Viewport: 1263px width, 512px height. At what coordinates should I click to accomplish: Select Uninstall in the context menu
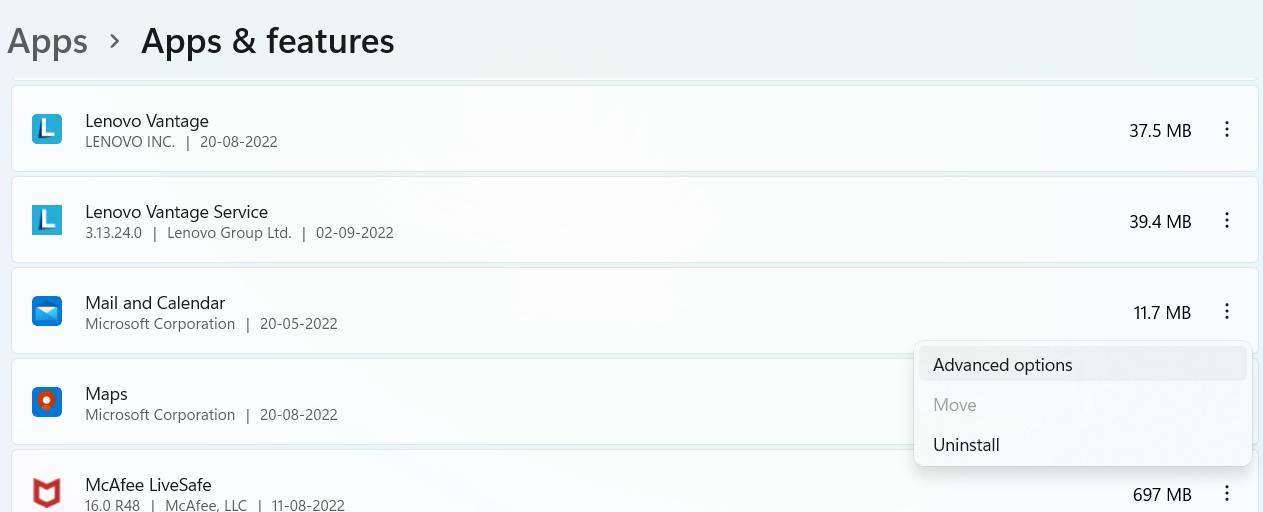[966, 445]
